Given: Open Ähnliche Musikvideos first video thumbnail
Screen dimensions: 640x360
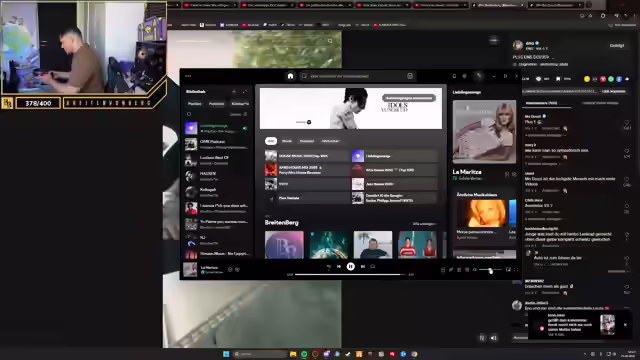Looking at the screenshot, I should pyautogui.click(x=481, y=213).
